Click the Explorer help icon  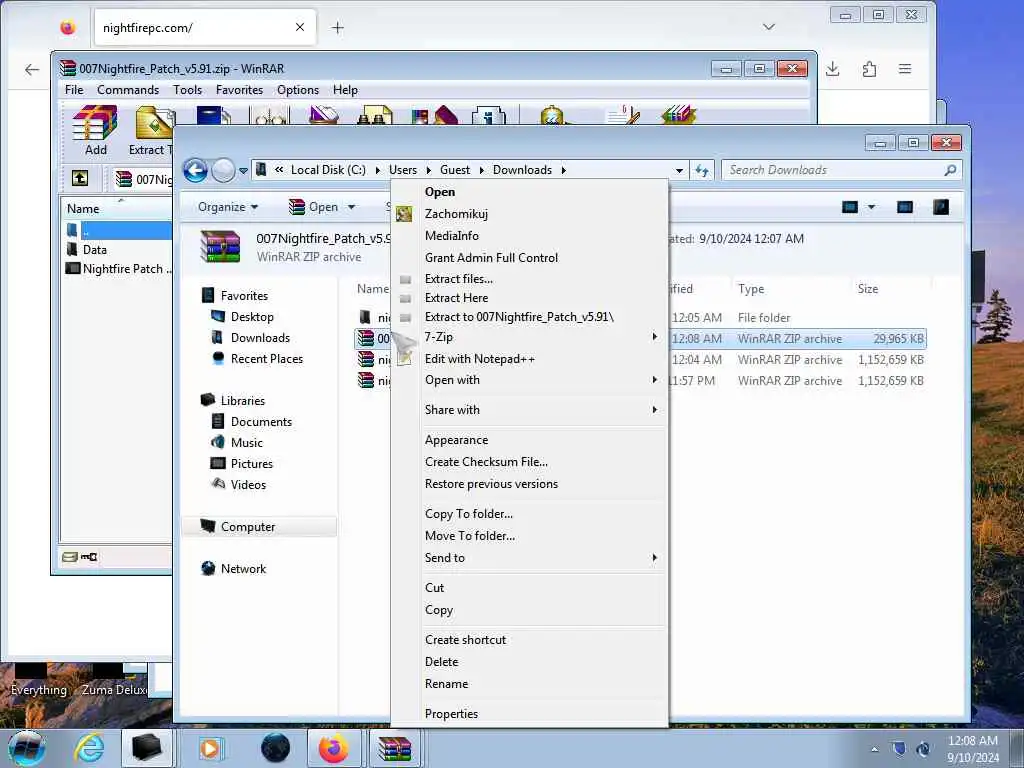click(941, 207)
